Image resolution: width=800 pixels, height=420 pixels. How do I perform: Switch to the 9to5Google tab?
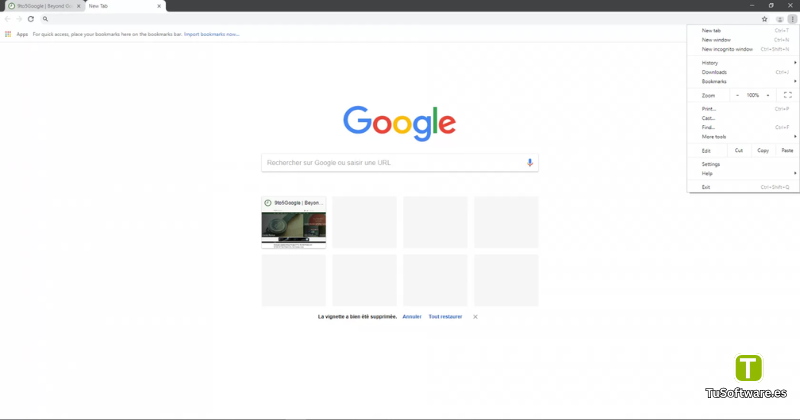tap(44, 6)
